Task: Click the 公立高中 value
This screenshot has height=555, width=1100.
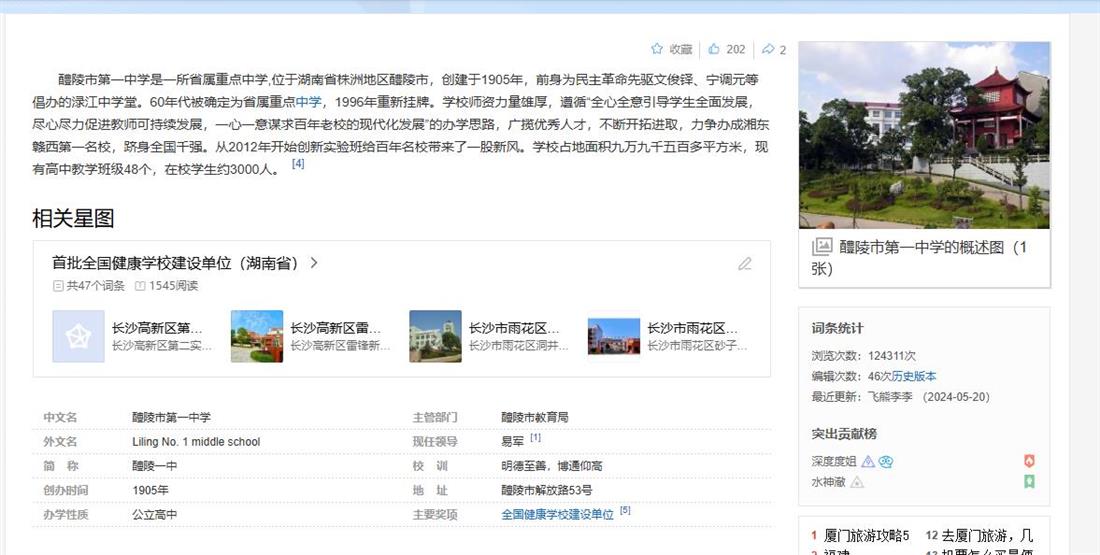Action: (154, 514)
